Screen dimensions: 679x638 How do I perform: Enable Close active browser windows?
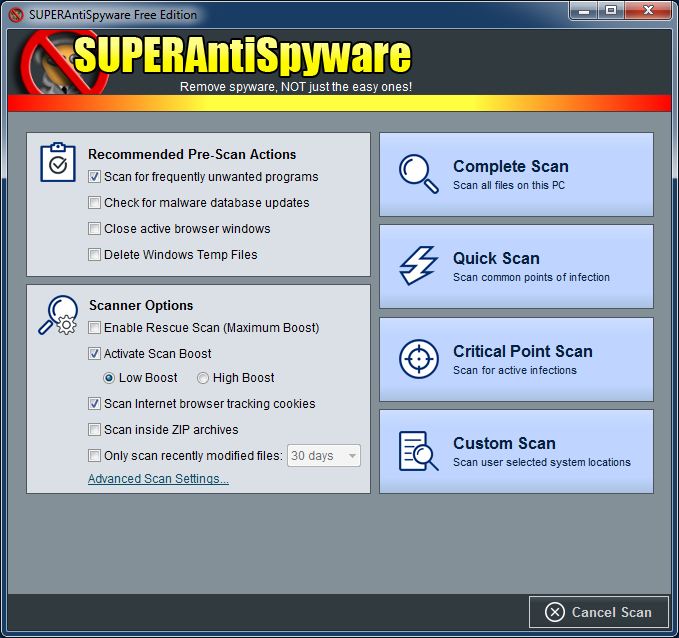point(94,229)
